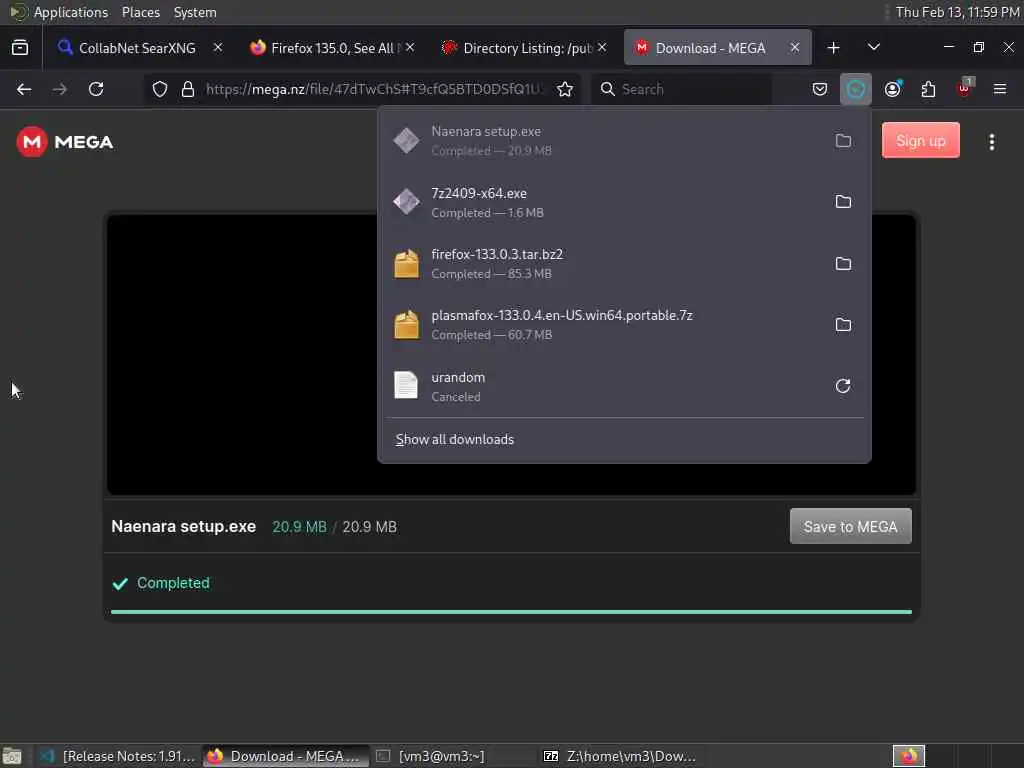Switch to the Firefox 135.0 tab
Screen dimensions: 1024x768
[x=328, y=48]
